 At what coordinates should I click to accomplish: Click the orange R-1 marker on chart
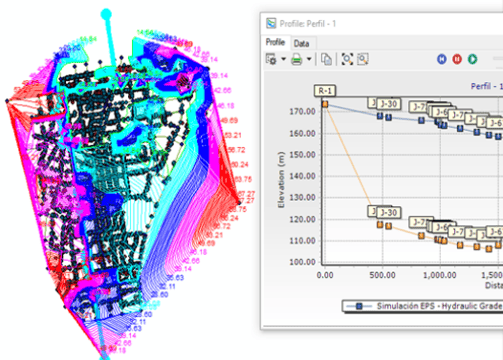point(325,104)
